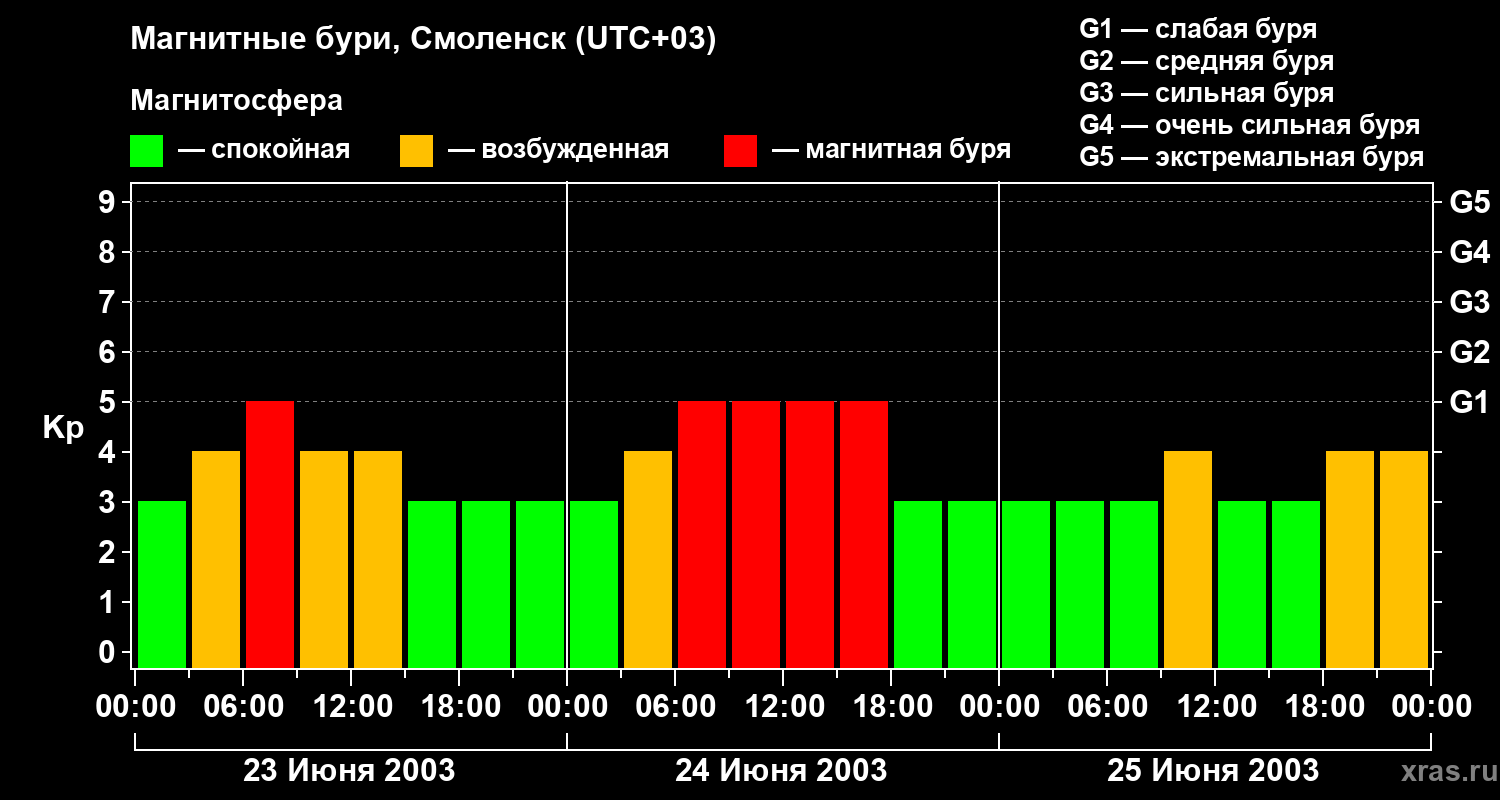Select the yellow bar 09:00–12:00 on 23 Июня
Viewport: 1500px width, 800px height.
324,559
